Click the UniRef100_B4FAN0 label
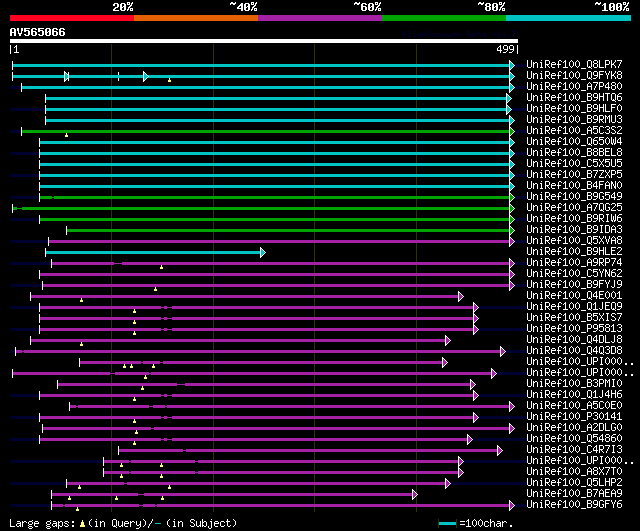Viewport: 640px width, 531px height. [574, 186]
